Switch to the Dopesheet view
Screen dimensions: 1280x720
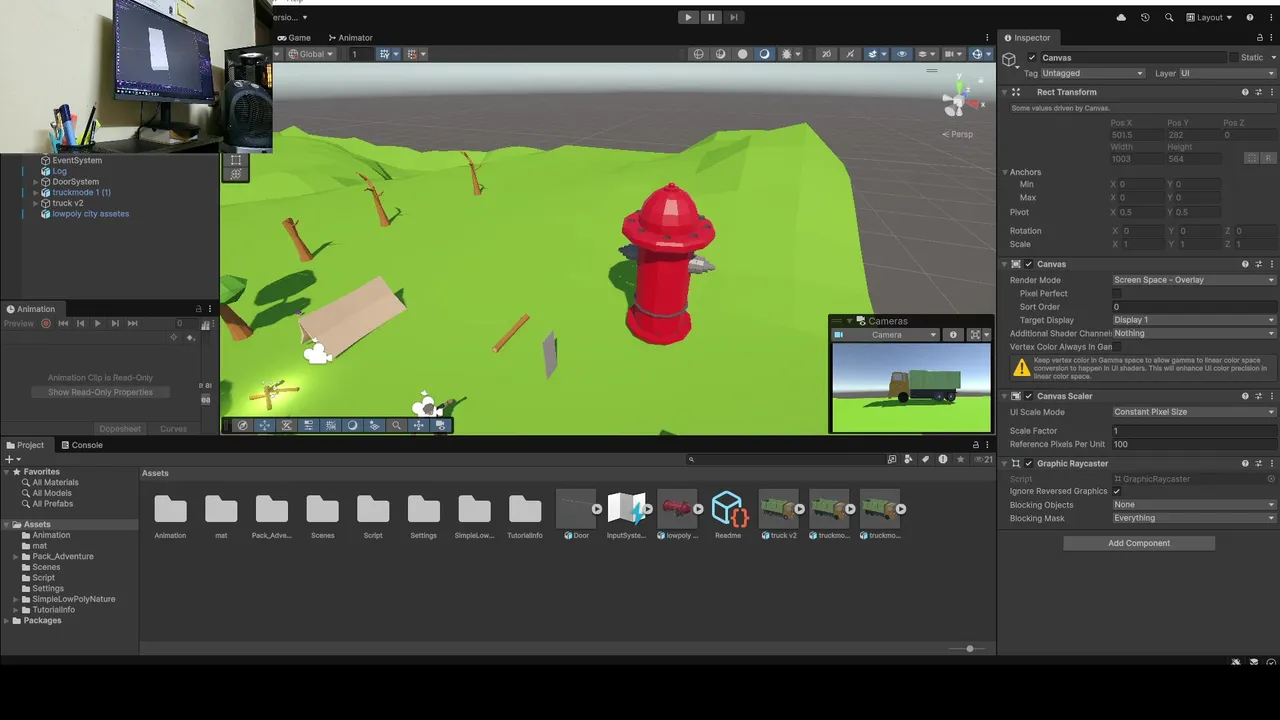point(120,429)
